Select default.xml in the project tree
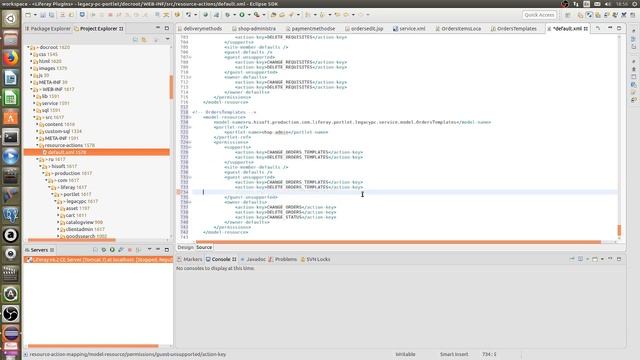This screenshot has width=640, height=360. point(97,152)
